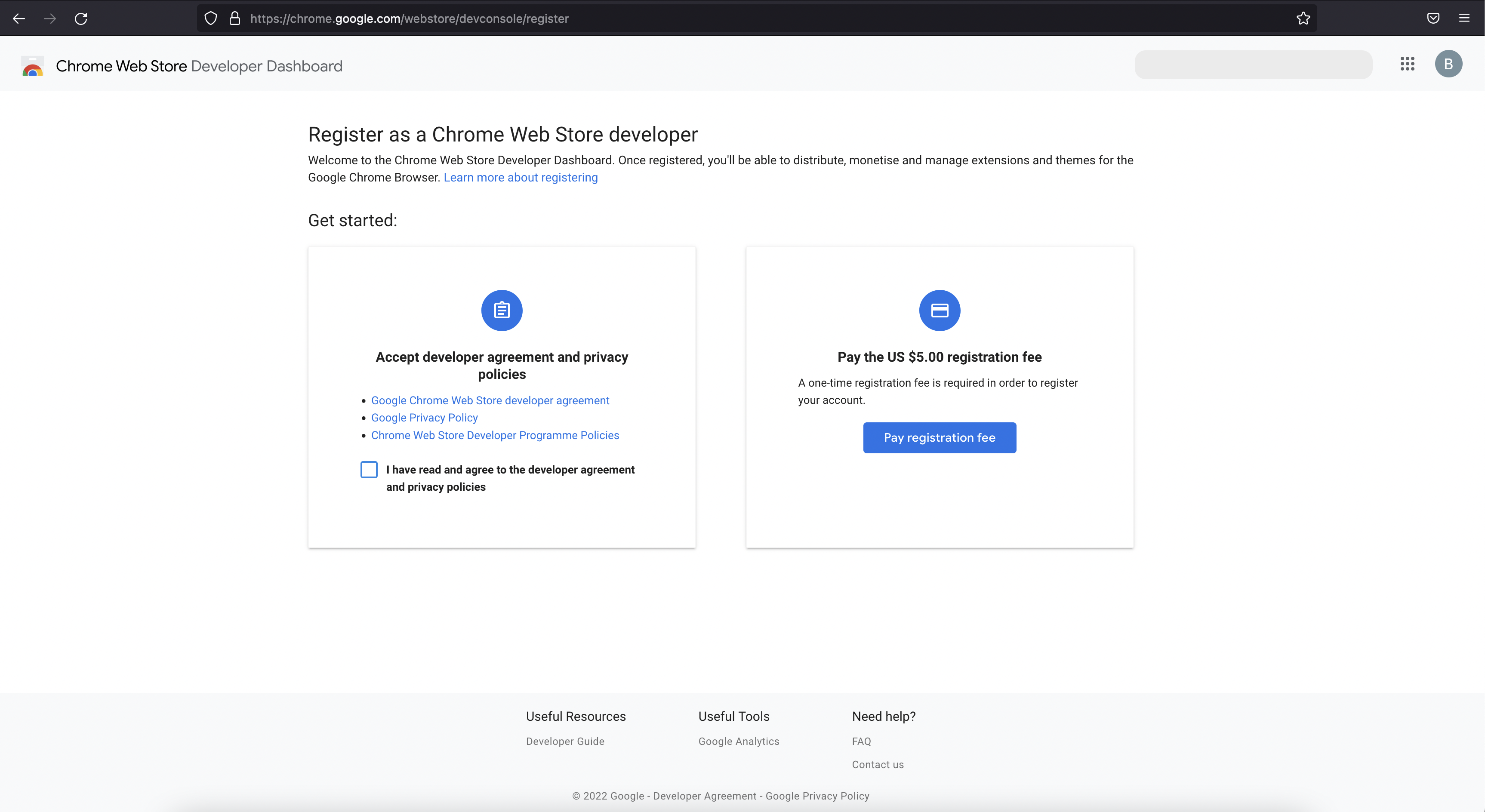Click the shield tracking protection icon

click(x=211, y=18)
